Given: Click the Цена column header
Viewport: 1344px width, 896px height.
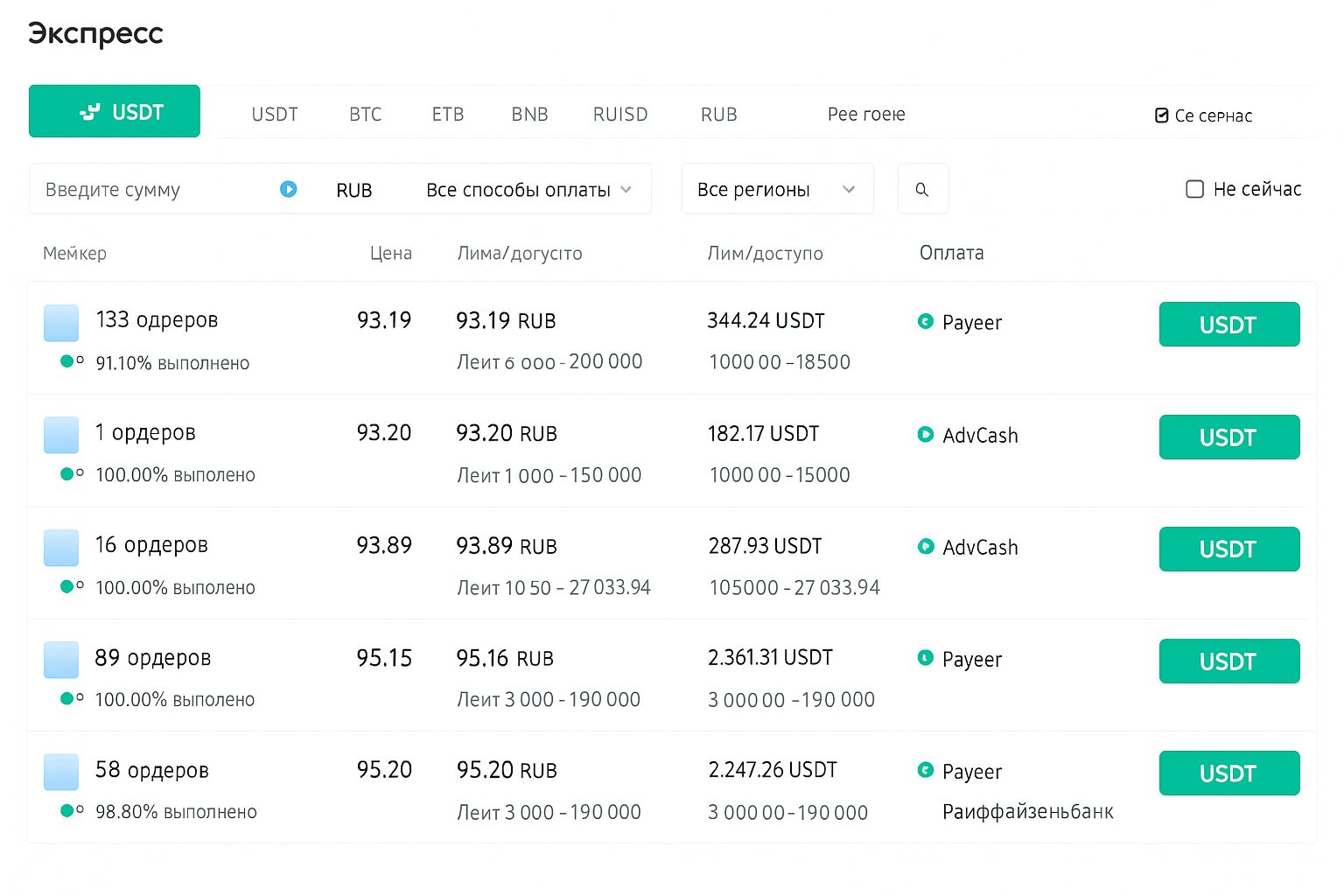Looking at the screenshot, I should 390,253.
